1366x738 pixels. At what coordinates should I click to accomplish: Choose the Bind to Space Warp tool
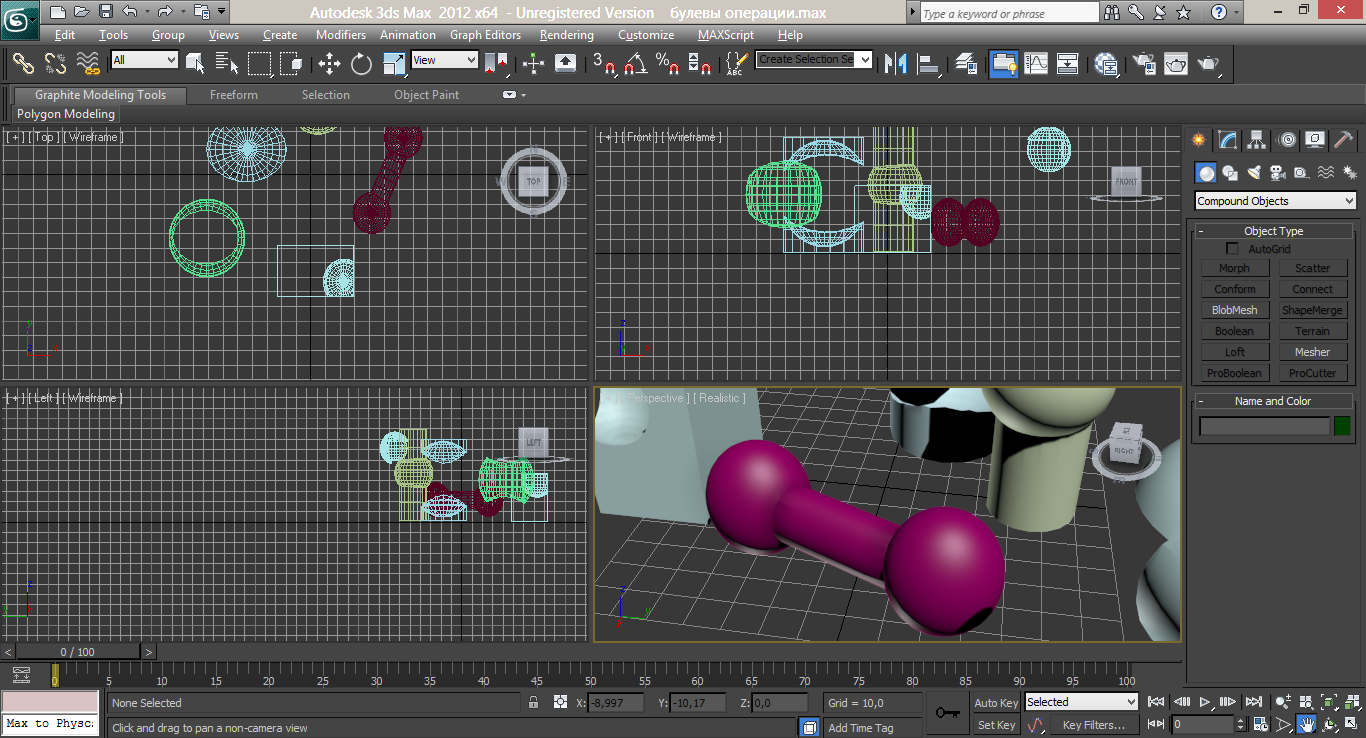point(88,64)
